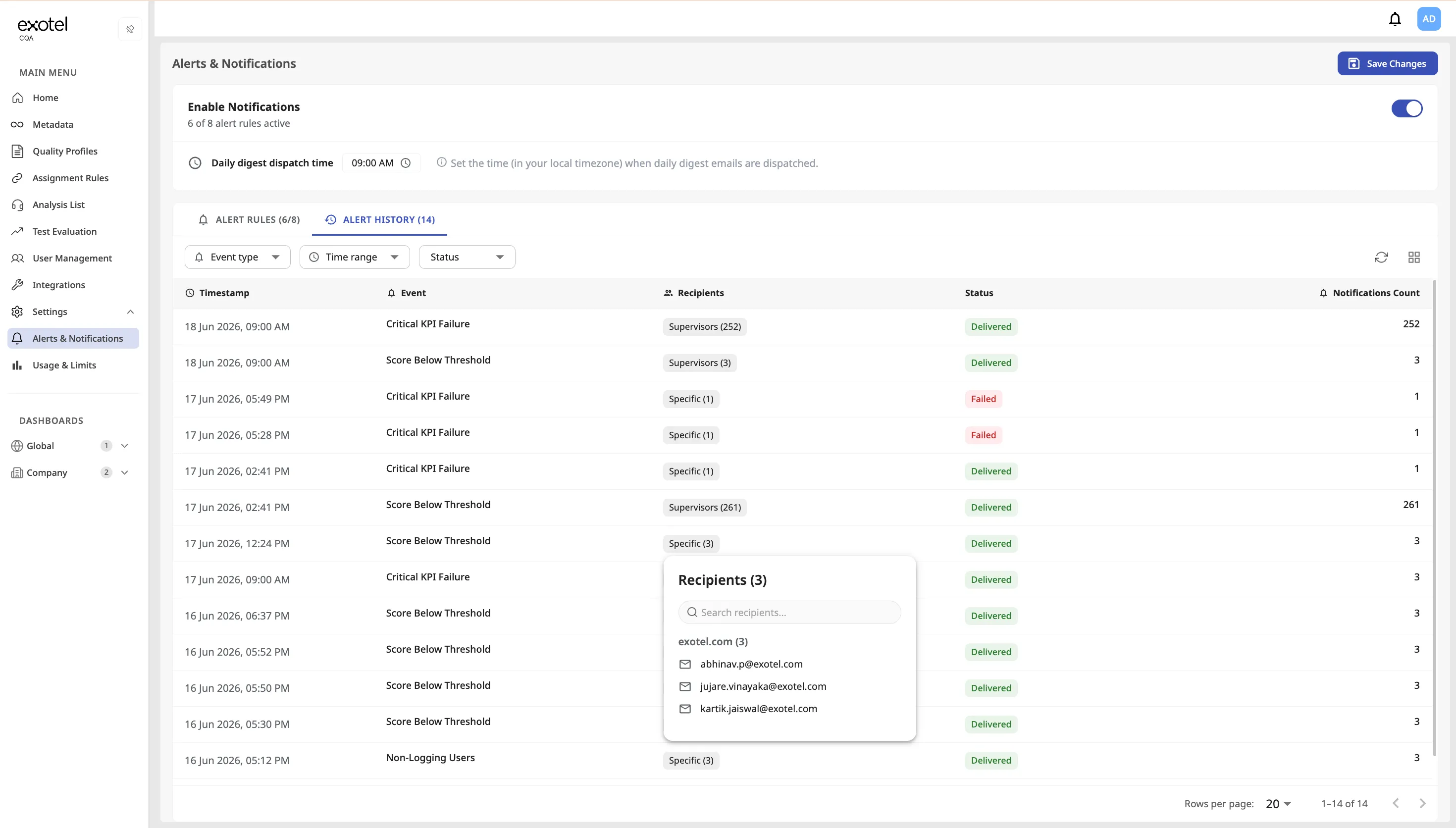Image resolution: width=1456 pixels, height=828 pixels.
Task: Click Supervisors (252) recipients chip
Action: coord(704,327)
